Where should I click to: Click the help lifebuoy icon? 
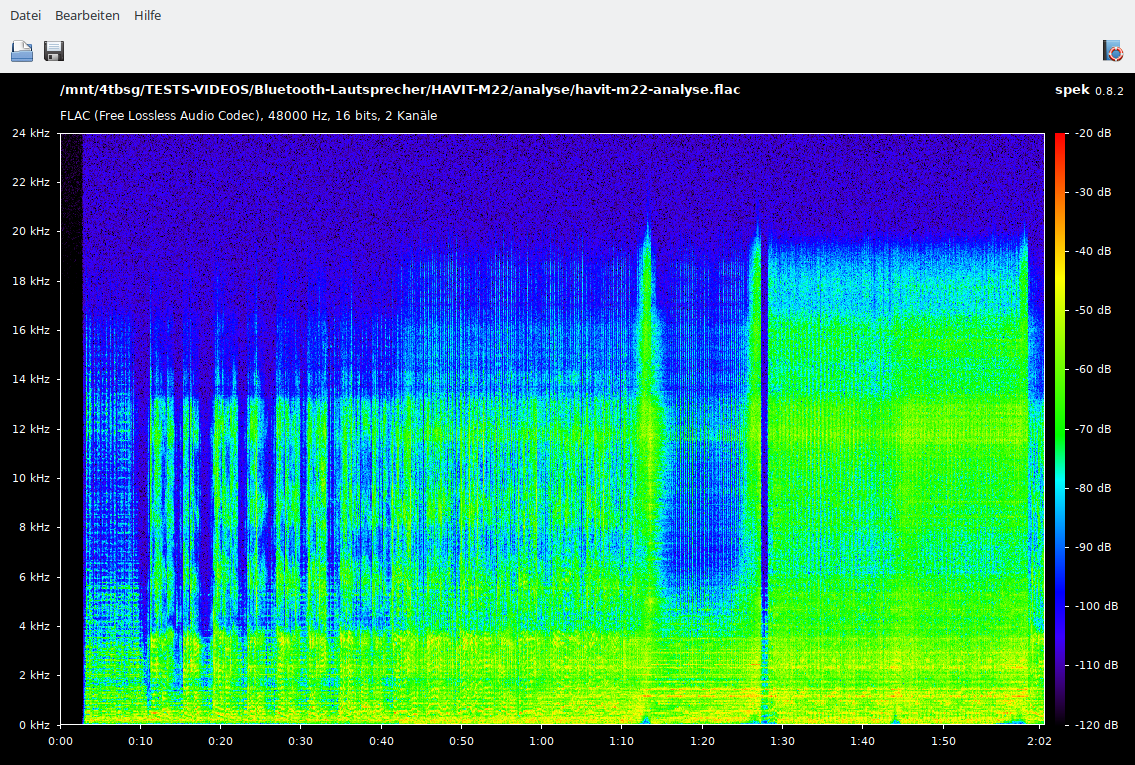coord(1113,51)
